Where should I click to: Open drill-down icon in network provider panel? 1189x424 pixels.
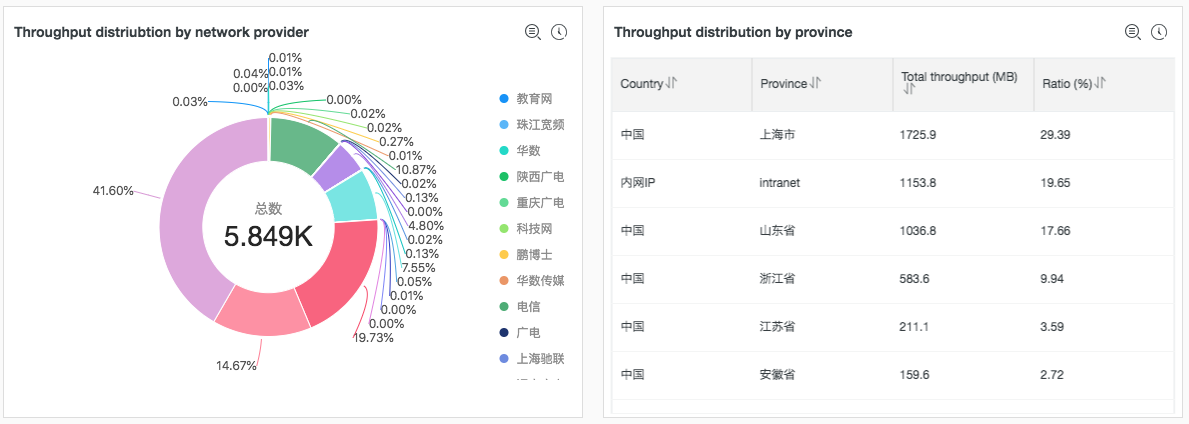click(533, 32)
